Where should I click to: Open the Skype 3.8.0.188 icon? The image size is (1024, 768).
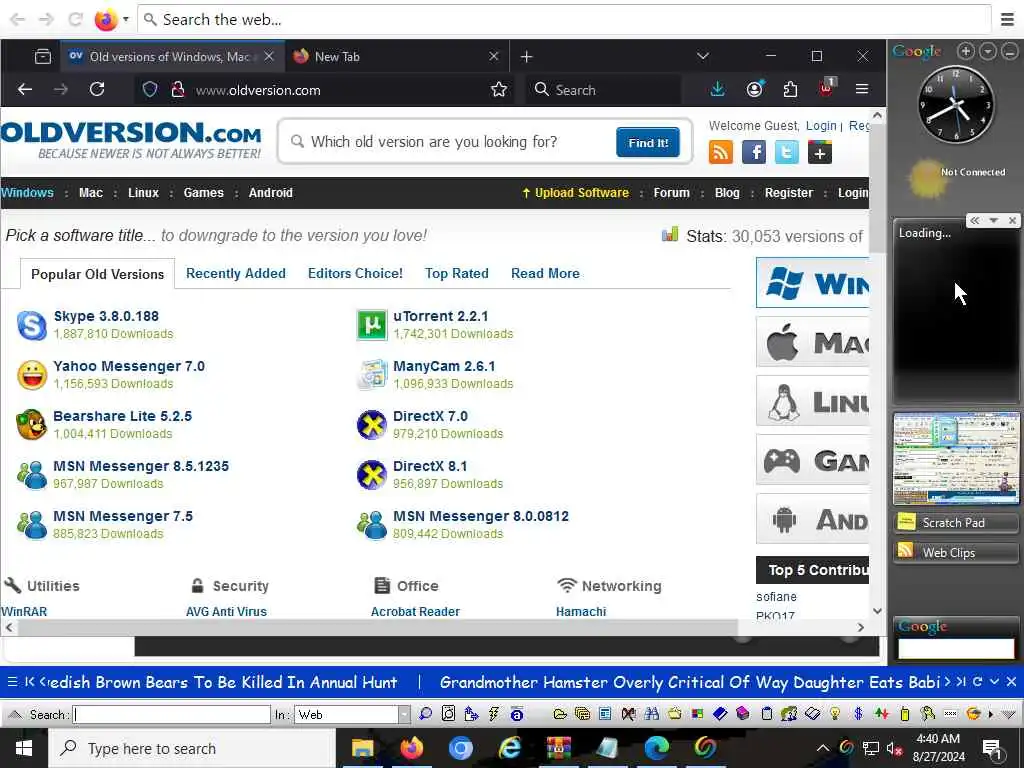(x=31, y=325)
